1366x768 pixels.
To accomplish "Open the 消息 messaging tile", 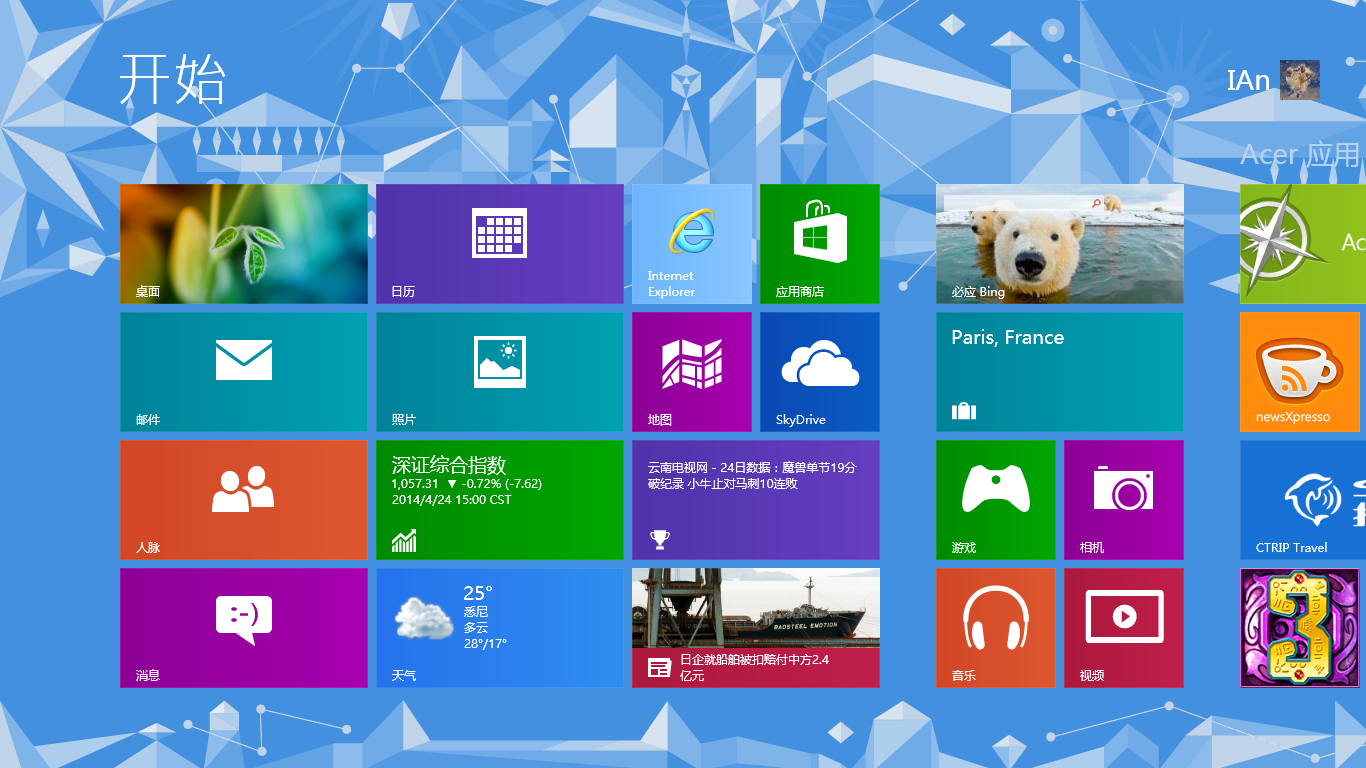I will tap(244, 628).
